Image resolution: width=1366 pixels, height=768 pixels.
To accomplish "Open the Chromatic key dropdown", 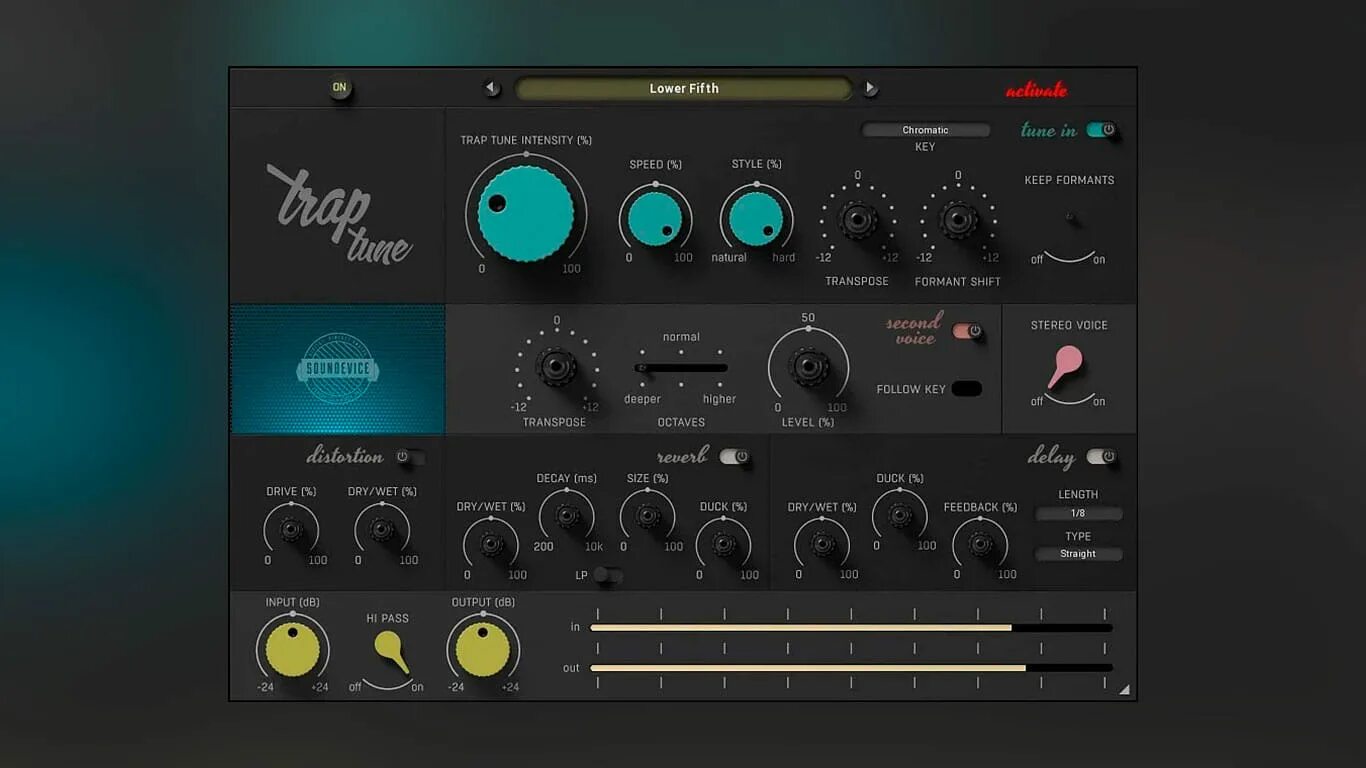I will [x=926, y=130].
